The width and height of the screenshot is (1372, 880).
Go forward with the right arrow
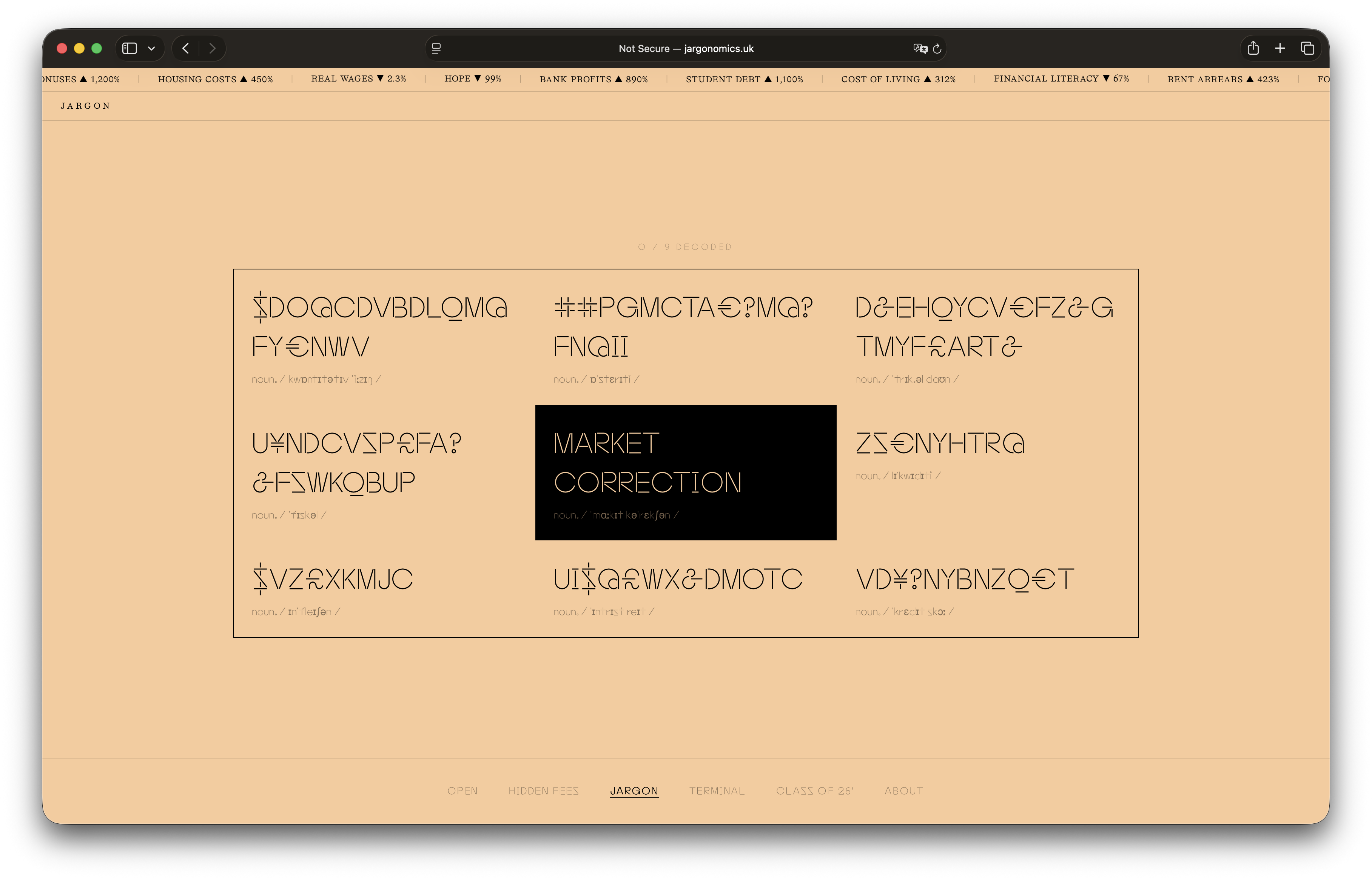tap(212, 49)
